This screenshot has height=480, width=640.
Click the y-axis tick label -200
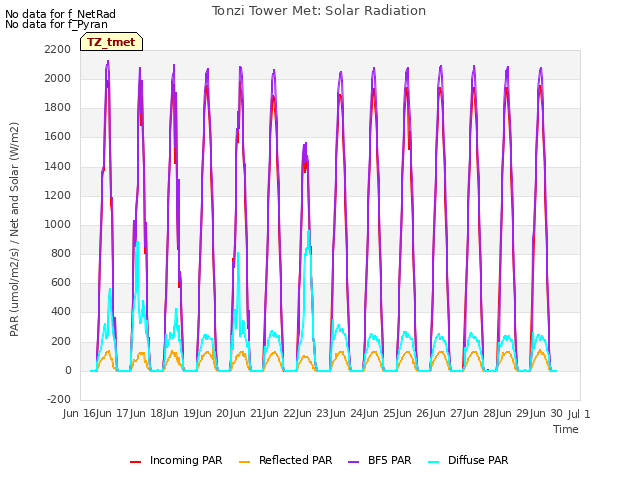pyautogui.click(x=59, y=399)
